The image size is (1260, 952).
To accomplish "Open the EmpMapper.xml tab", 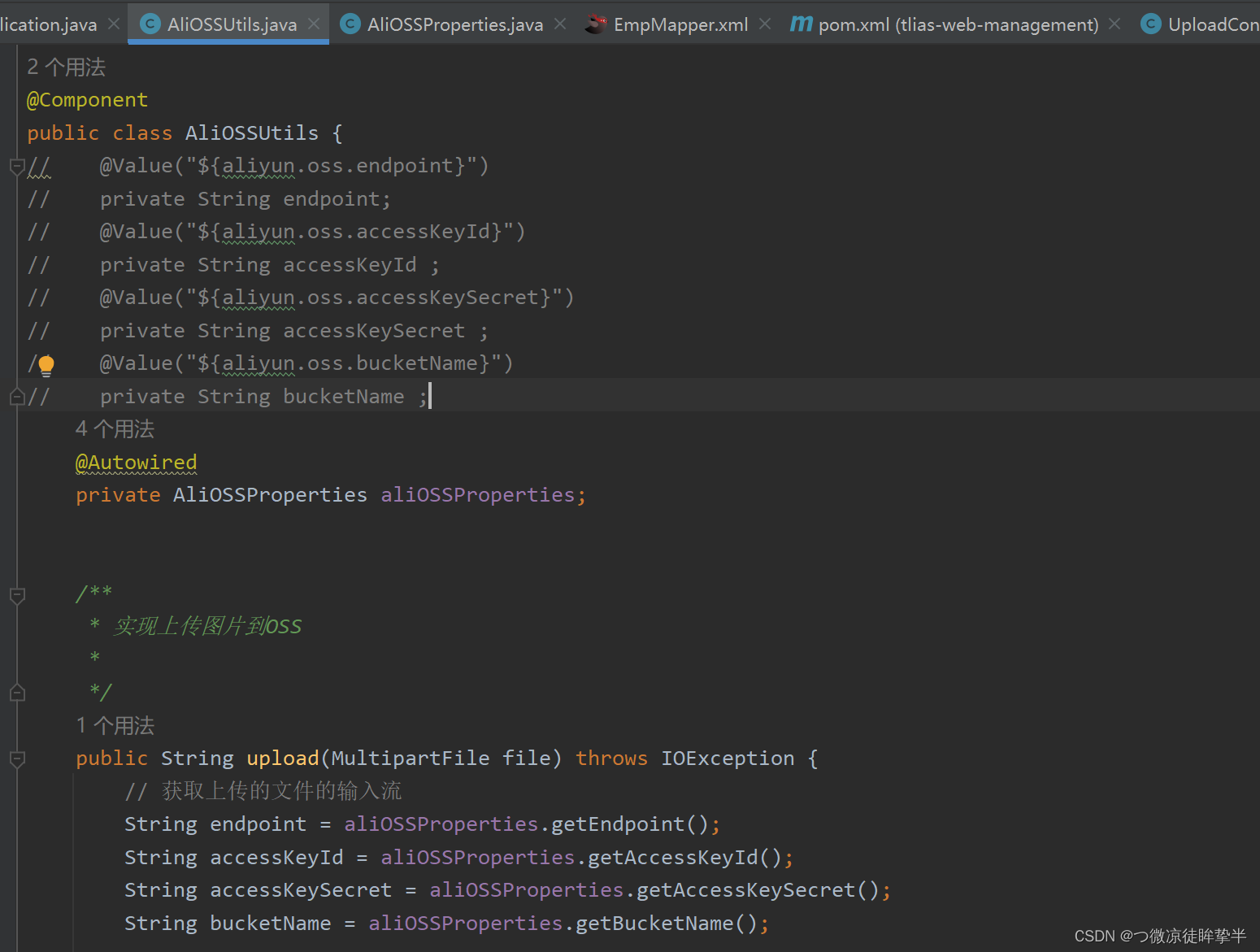I will 680,24.
